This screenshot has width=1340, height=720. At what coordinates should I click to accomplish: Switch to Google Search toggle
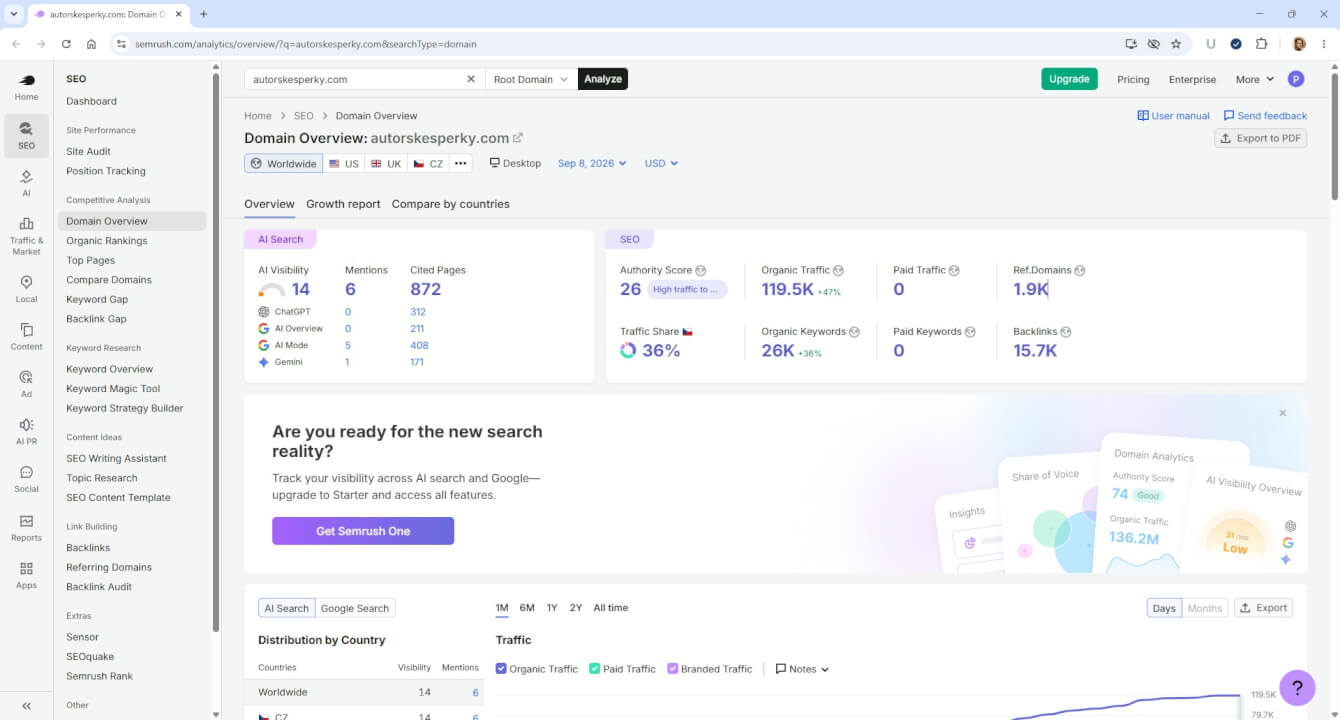pyautogui.click(x=355, y=608)
